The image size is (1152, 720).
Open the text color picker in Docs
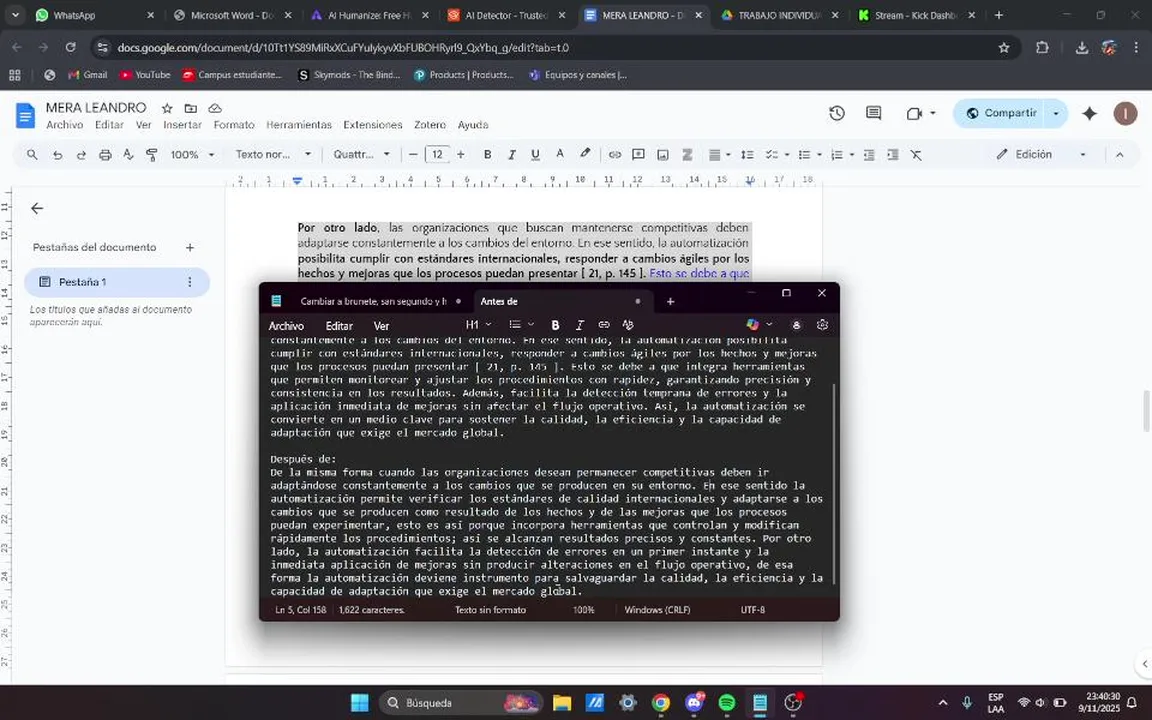560,155
